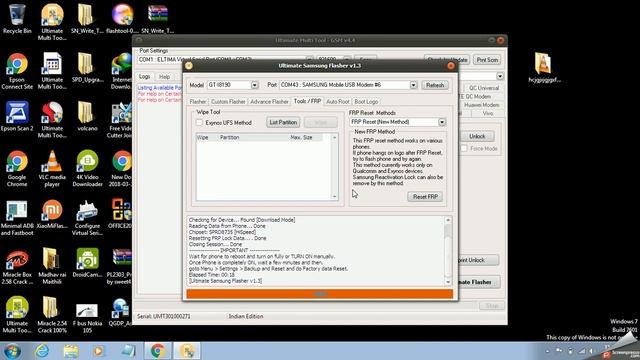
Task: Launch Epson Scan 2 desktop icon
Action: (17, 116)
